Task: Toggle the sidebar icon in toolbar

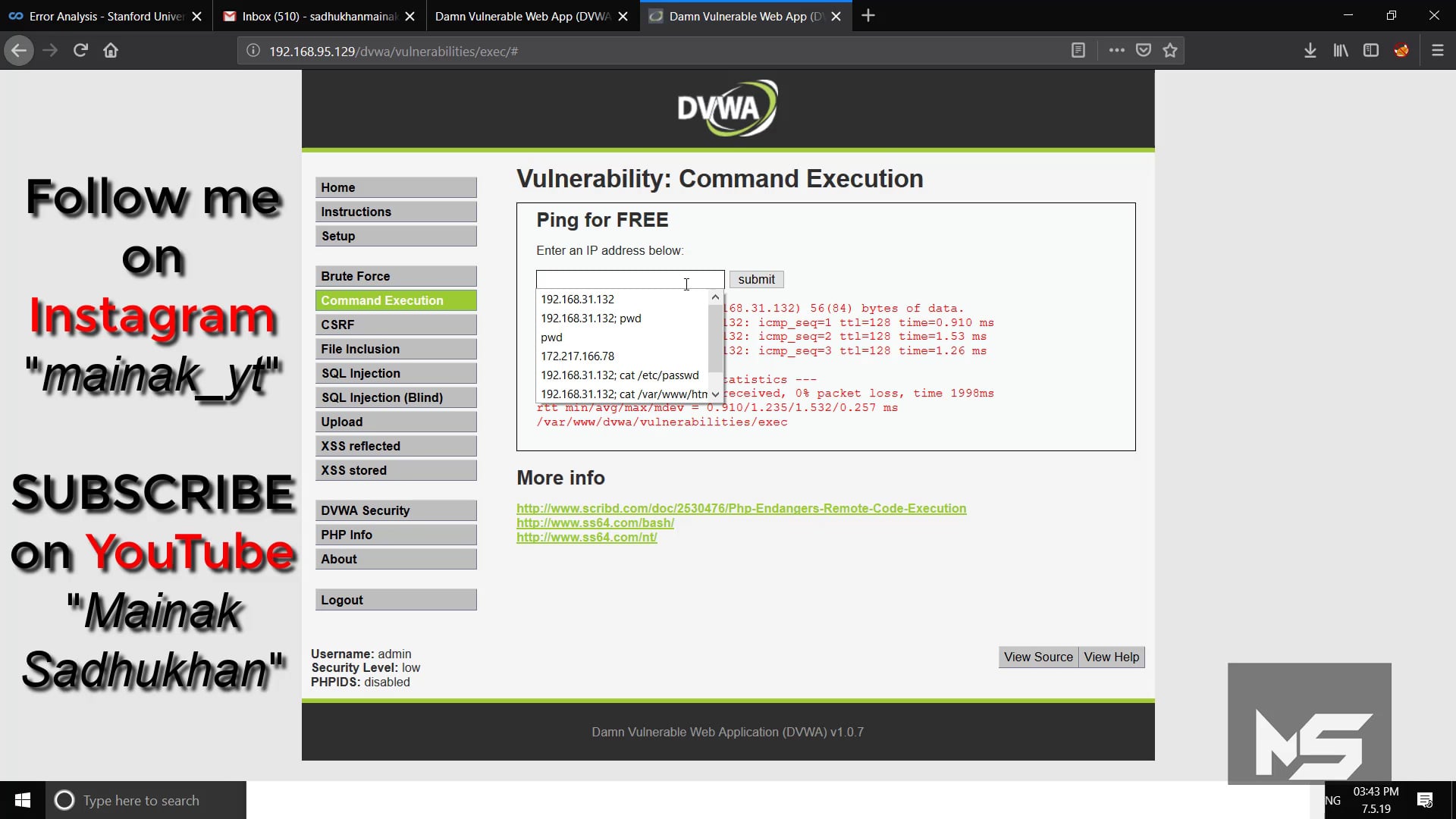Action: coord(1370,51)
